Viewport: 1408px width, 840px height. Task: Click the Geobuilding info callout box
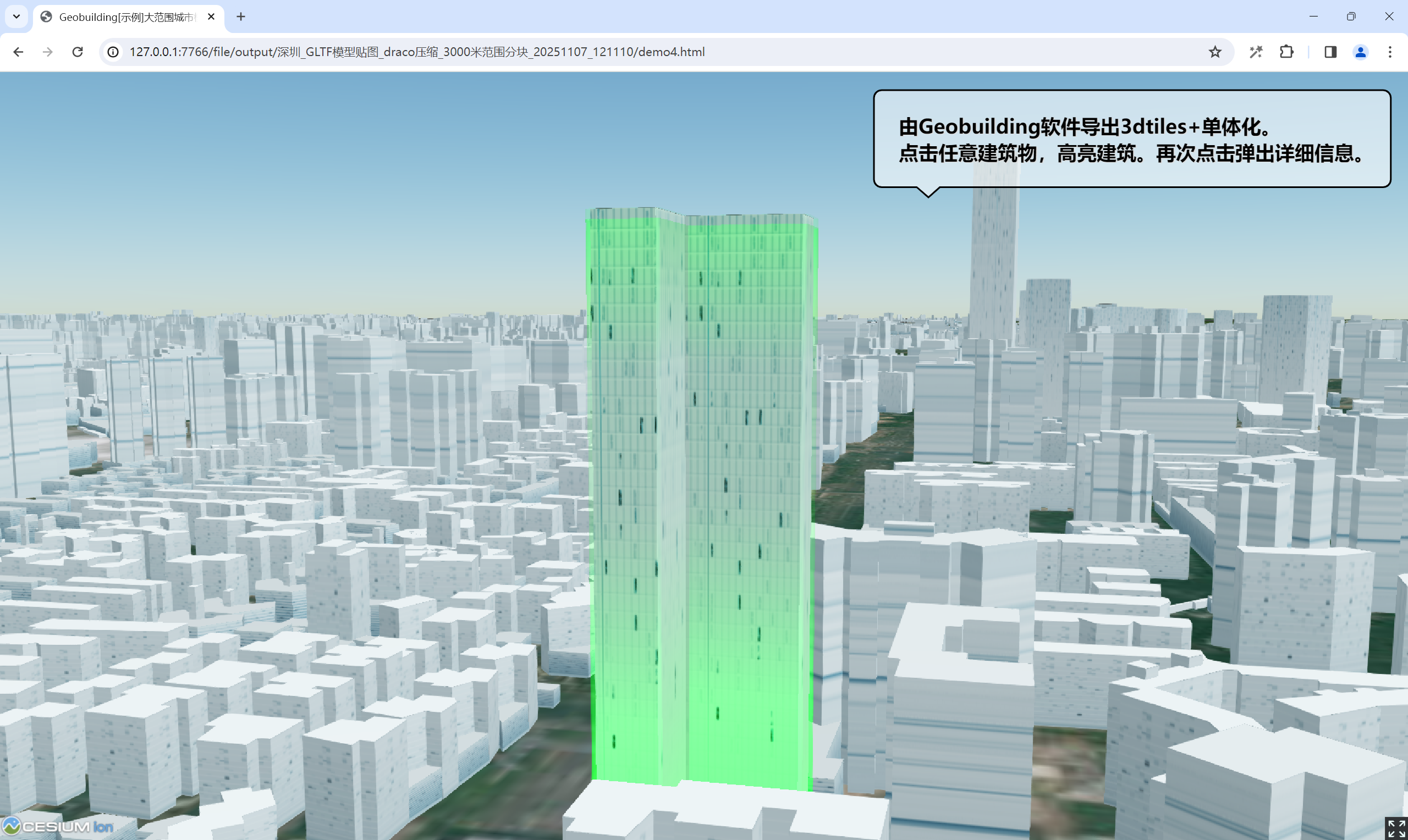click(1131, 139)
